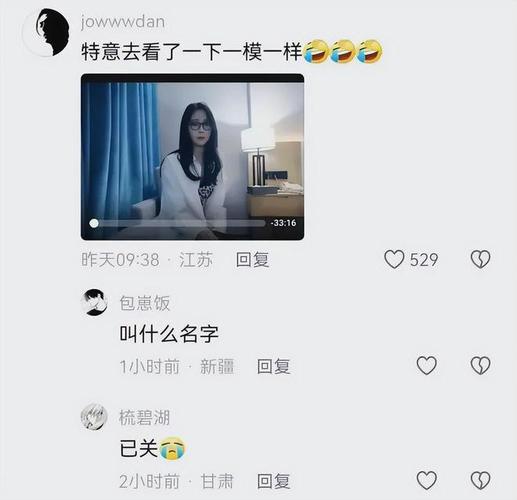
Task: Click username jowwwdan
Action: point(123,22)
